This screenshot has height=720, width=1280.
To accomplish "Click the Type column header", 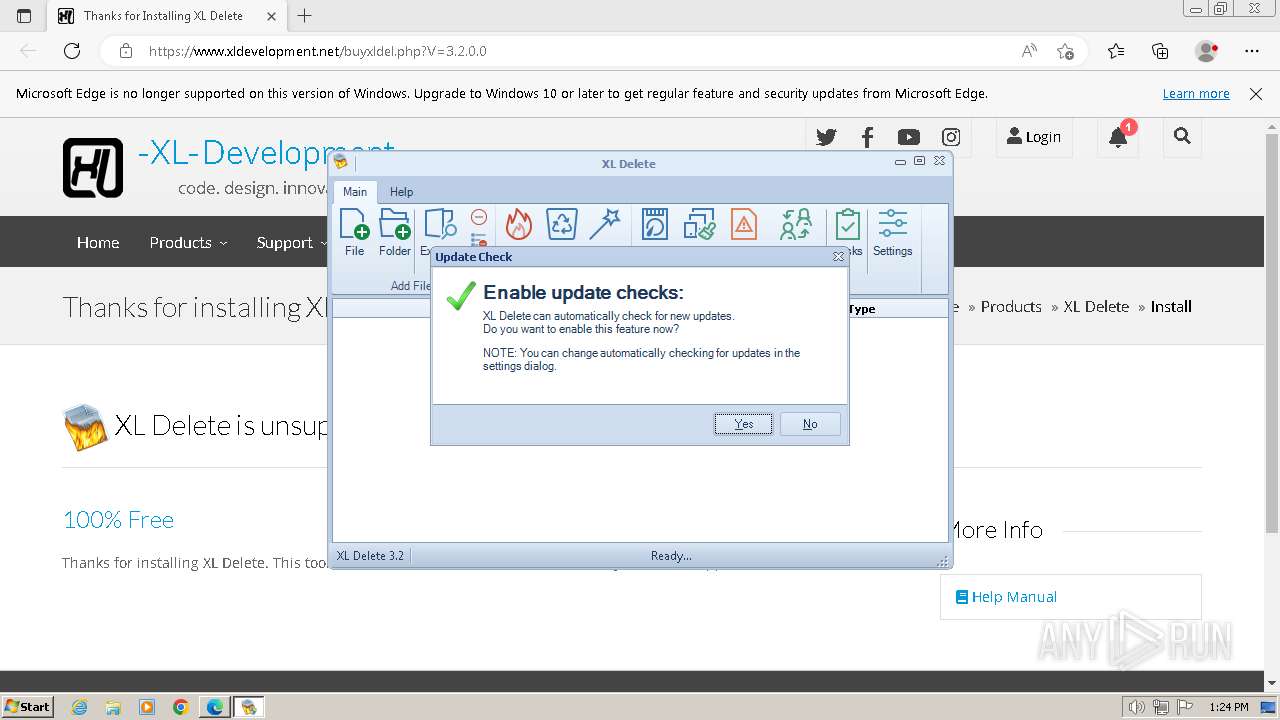I will [x=862, y=309].
